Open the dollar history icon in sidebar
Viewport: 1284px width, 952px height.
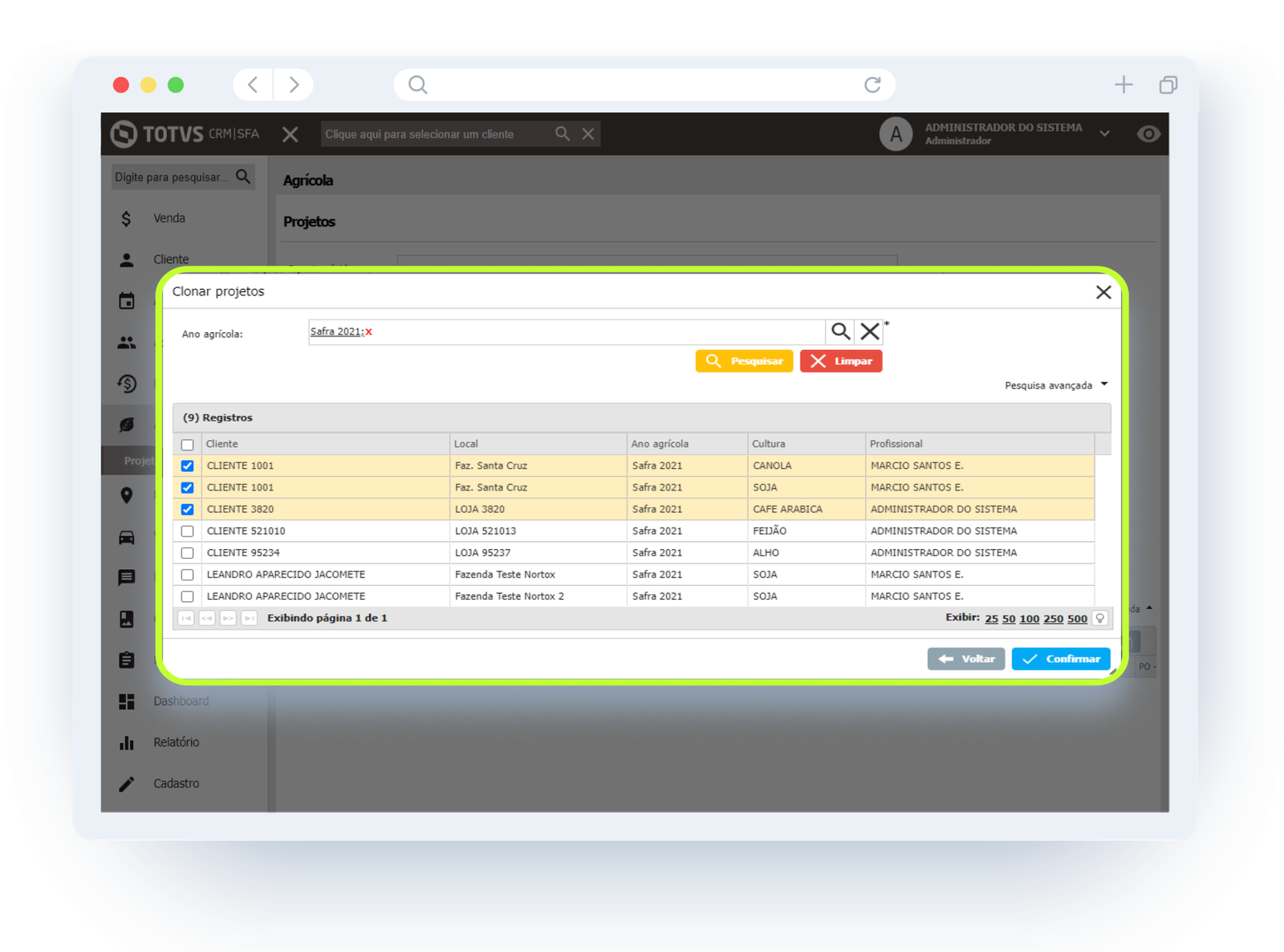127,384
